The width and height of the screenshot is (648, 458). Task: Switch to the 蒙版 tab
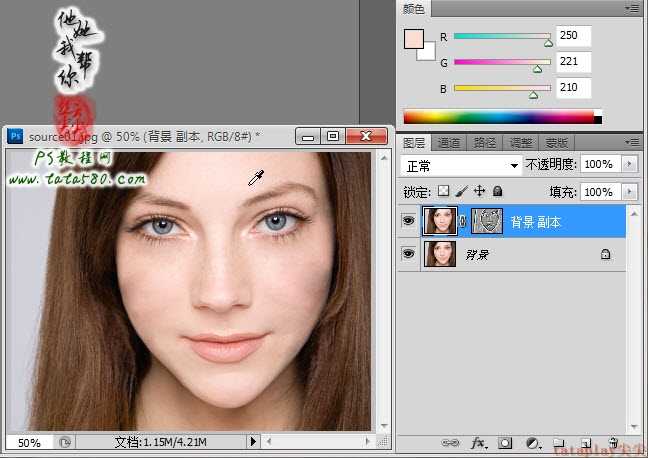557,143
